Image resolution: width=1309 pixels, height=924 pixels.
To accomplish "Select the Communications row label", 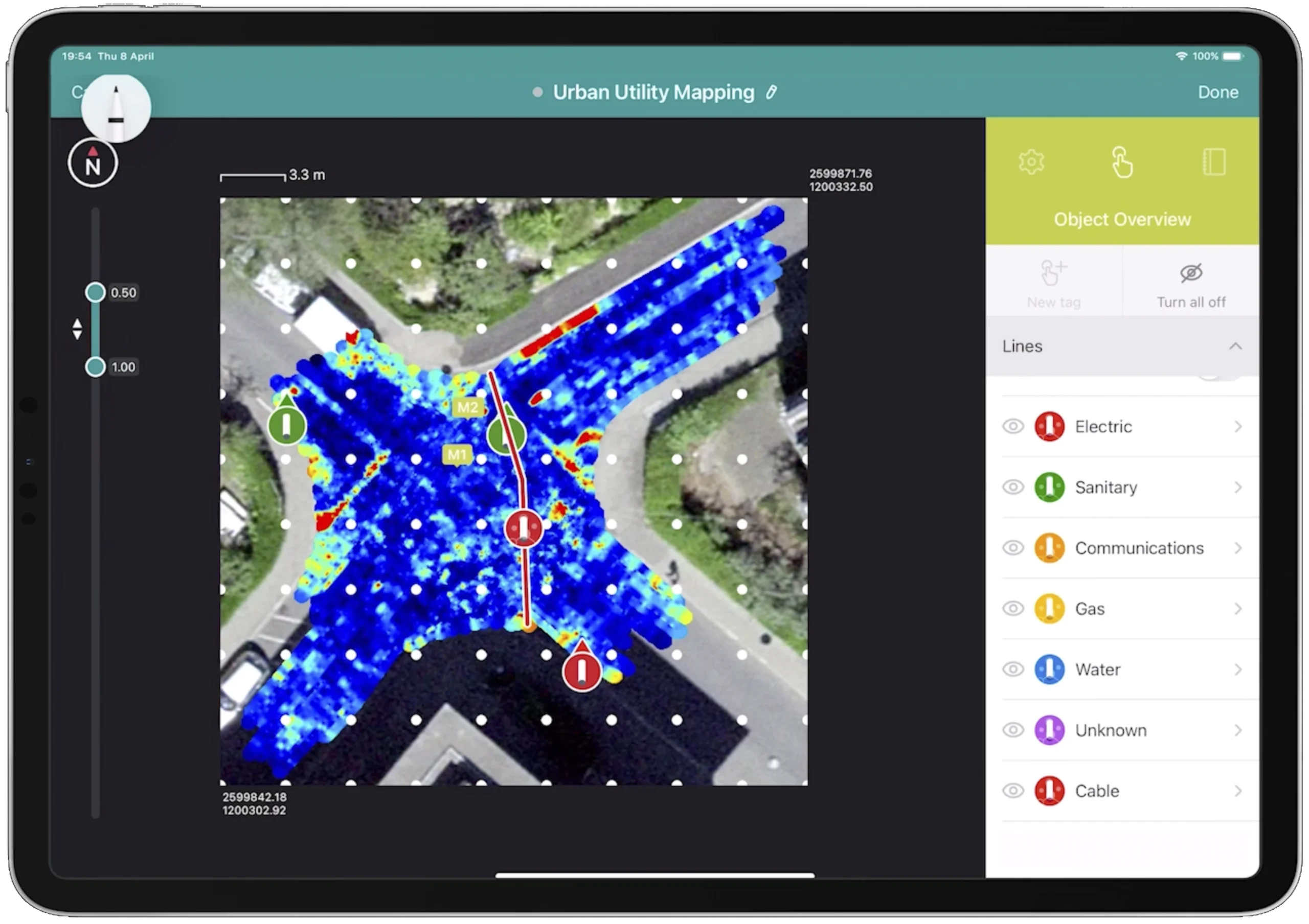I will coord(1139,548).
